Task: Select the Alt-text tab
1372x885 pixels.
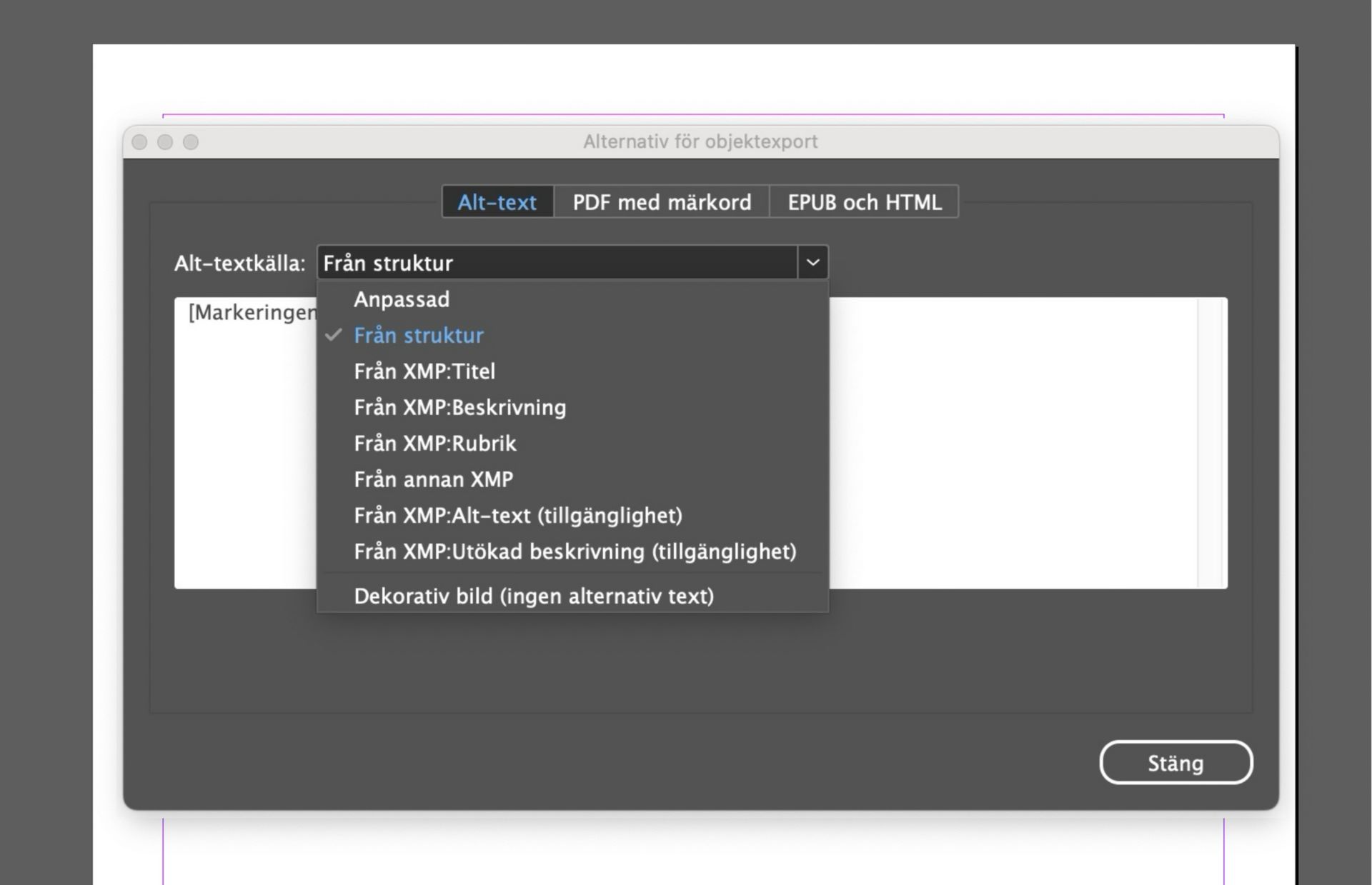Action: [x=497, y=202]
